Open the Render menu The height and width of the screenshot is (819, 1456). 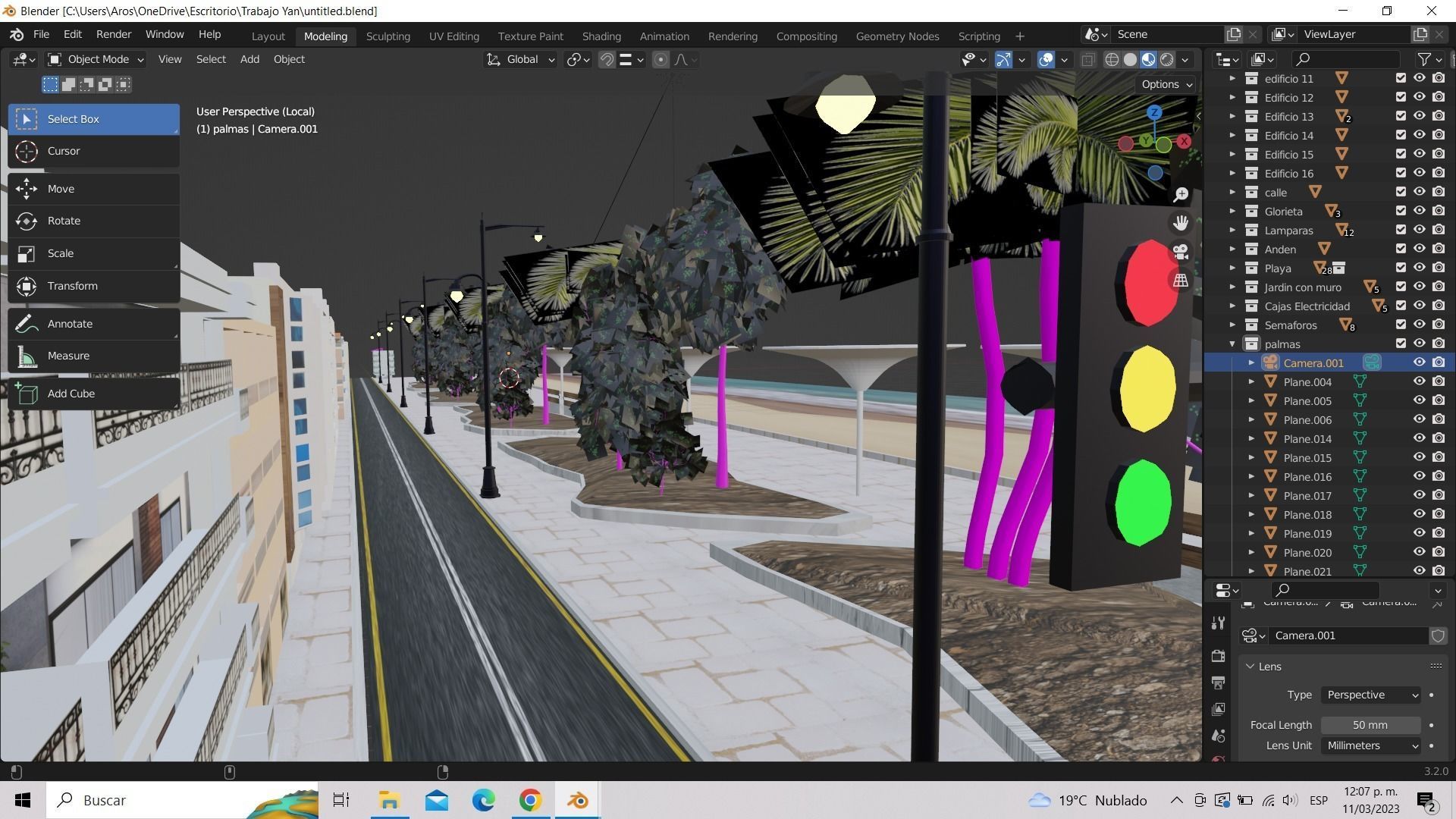(114, 35)
